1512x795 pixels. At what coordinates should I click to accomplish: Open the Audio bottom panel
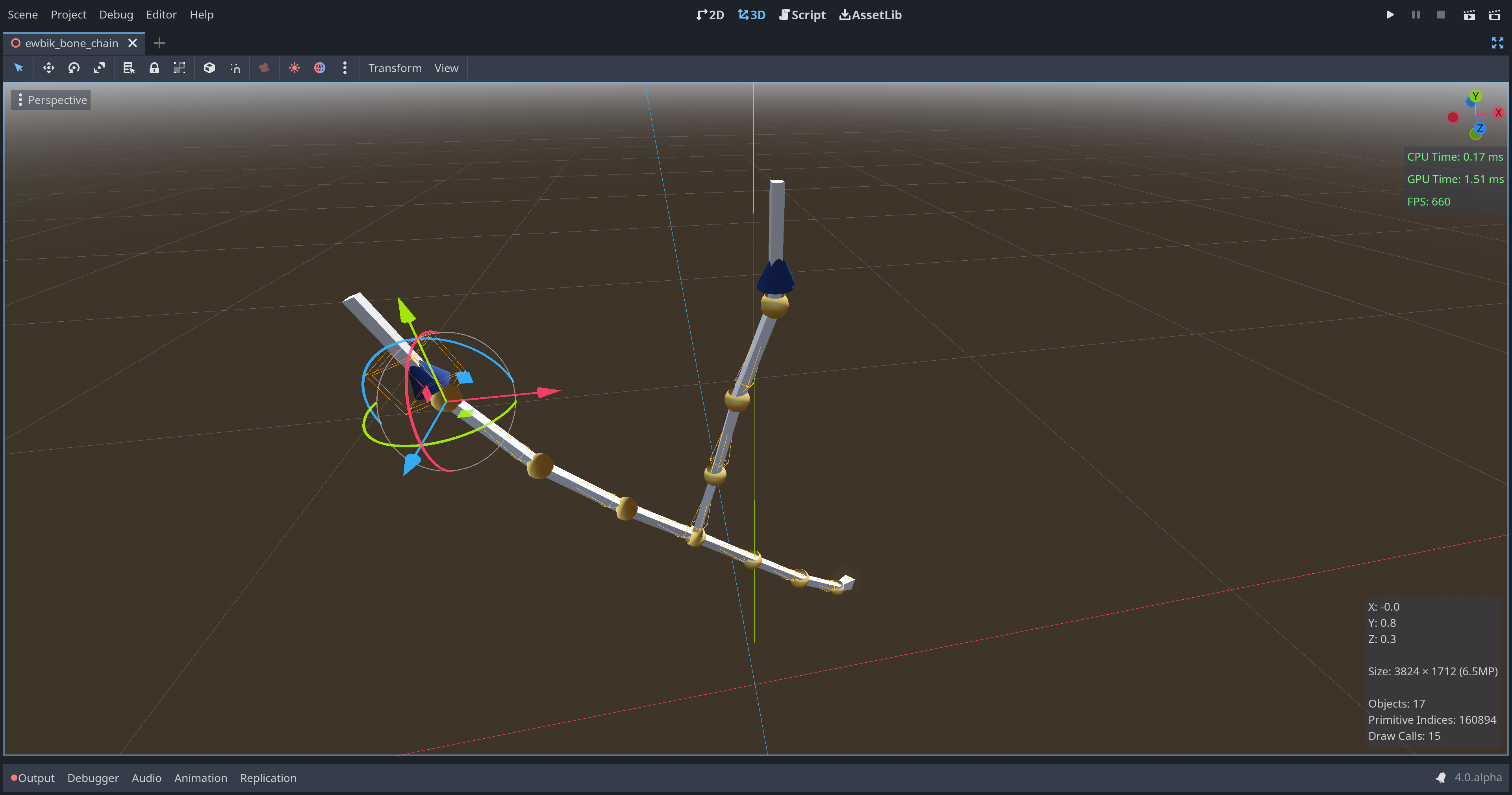tap(146, 778)
